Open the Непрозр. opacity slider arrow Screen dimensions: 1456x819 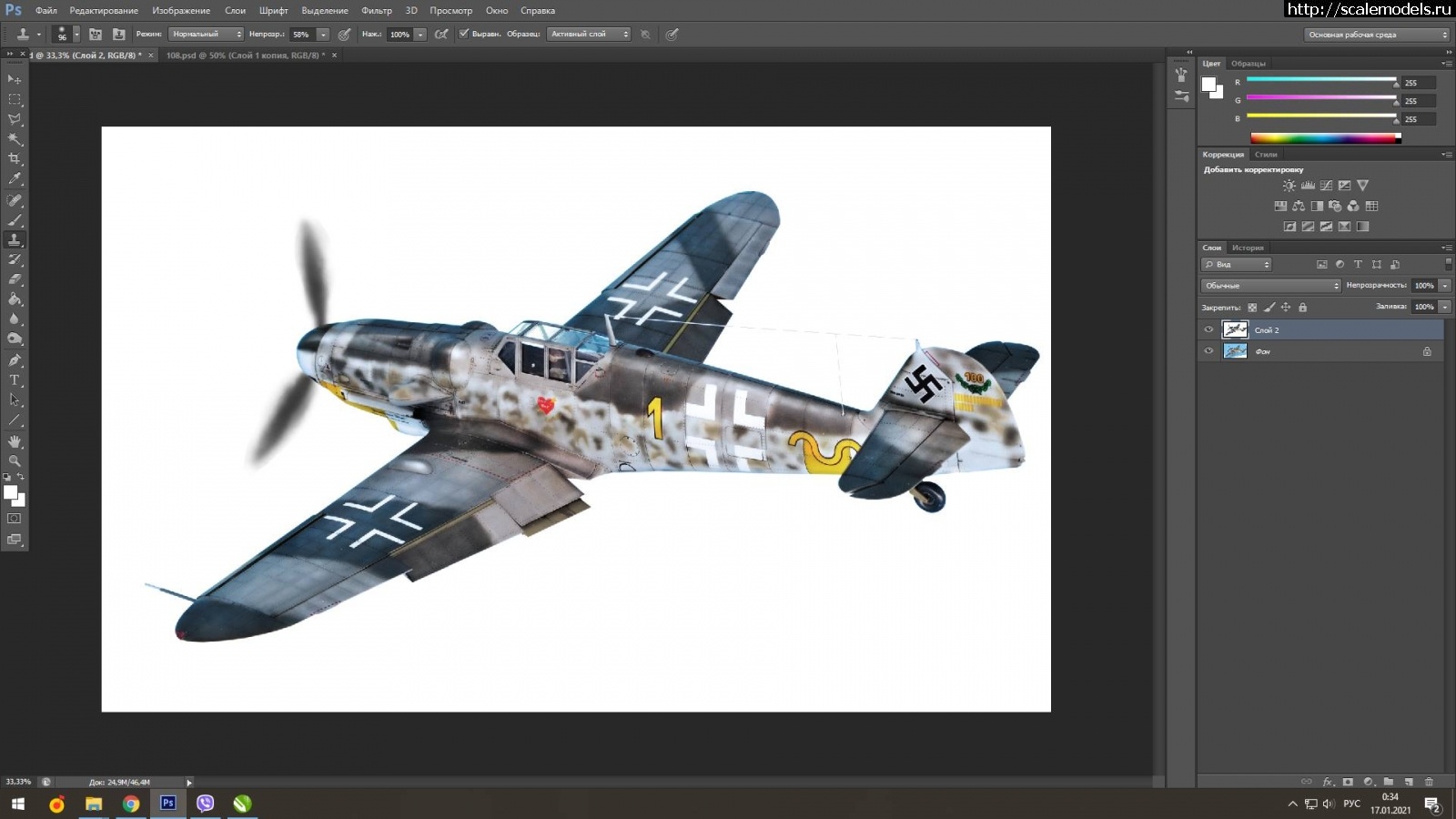323,35
